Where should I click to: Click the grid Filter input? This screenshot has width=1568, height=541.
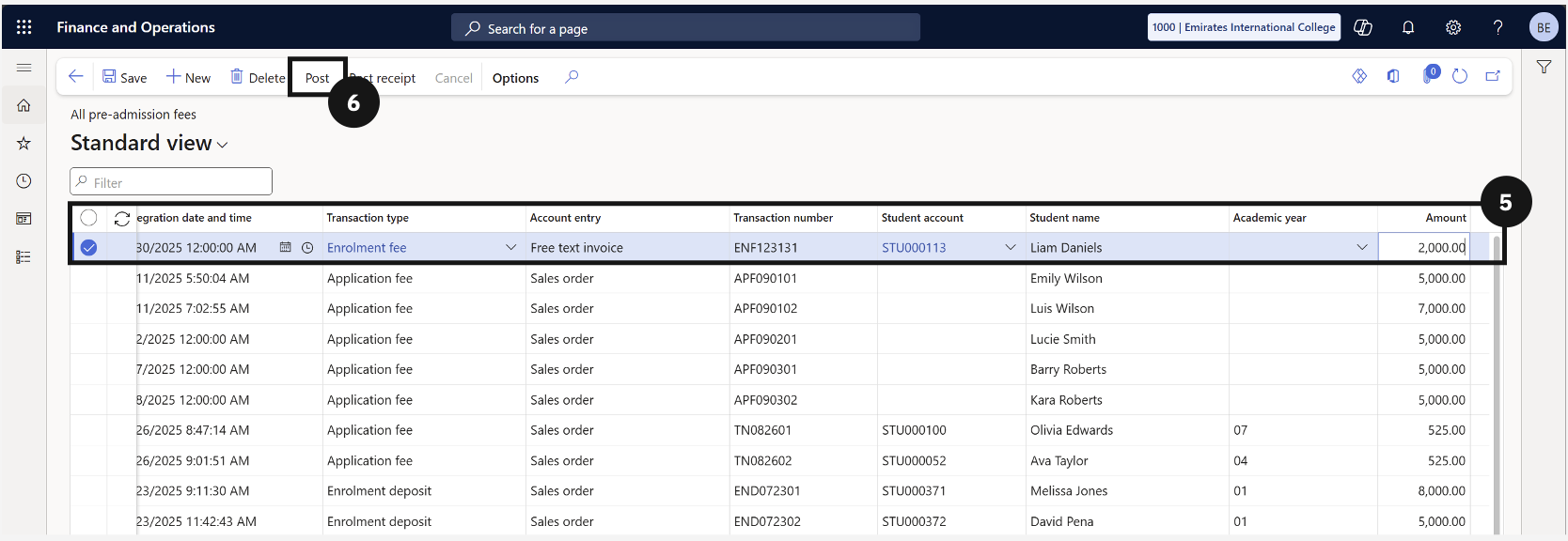[171, 182]
